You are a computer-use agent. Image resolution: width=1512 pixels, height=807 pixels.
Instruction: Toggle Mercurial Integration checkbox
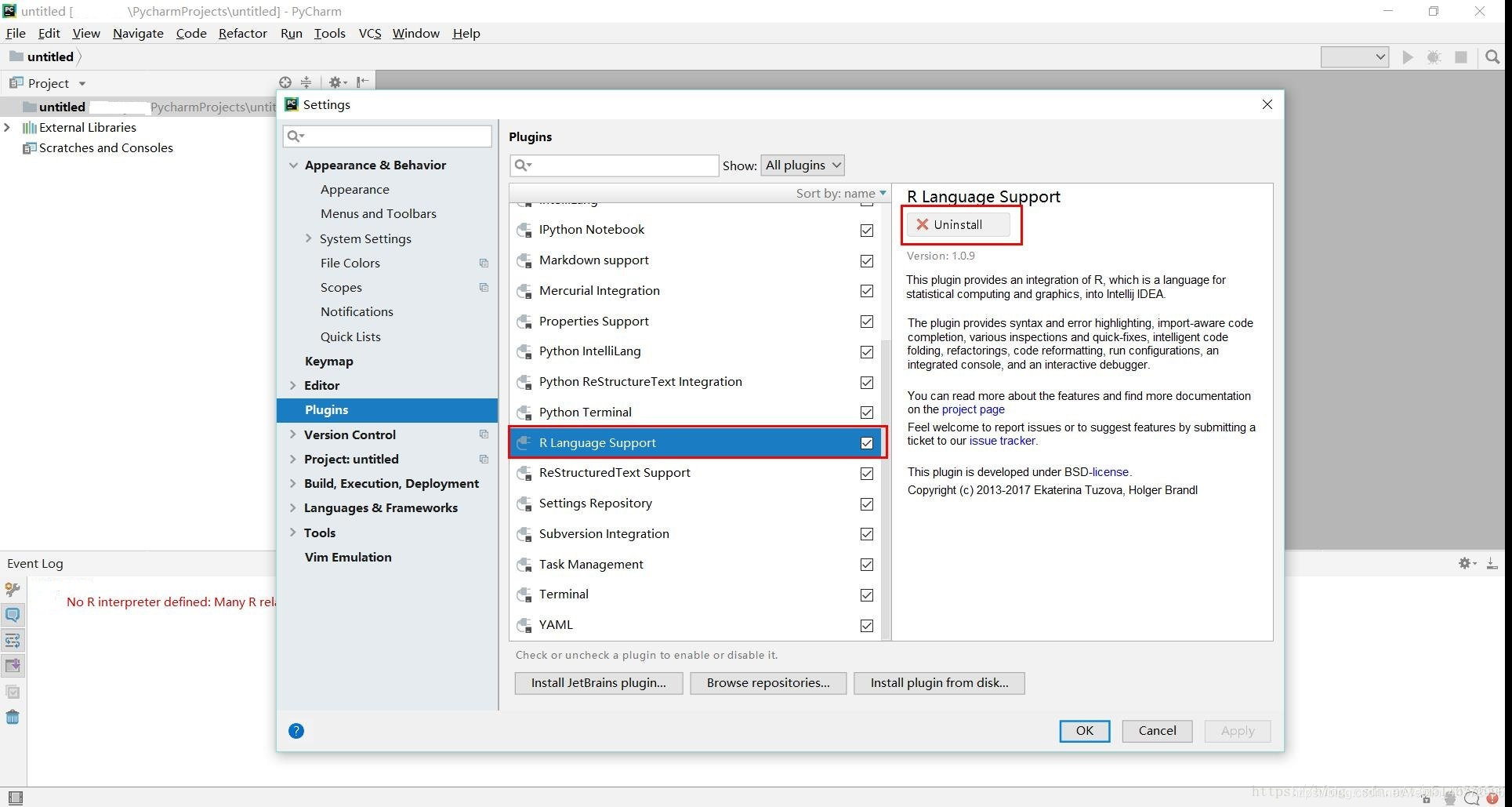coord(867,291)
